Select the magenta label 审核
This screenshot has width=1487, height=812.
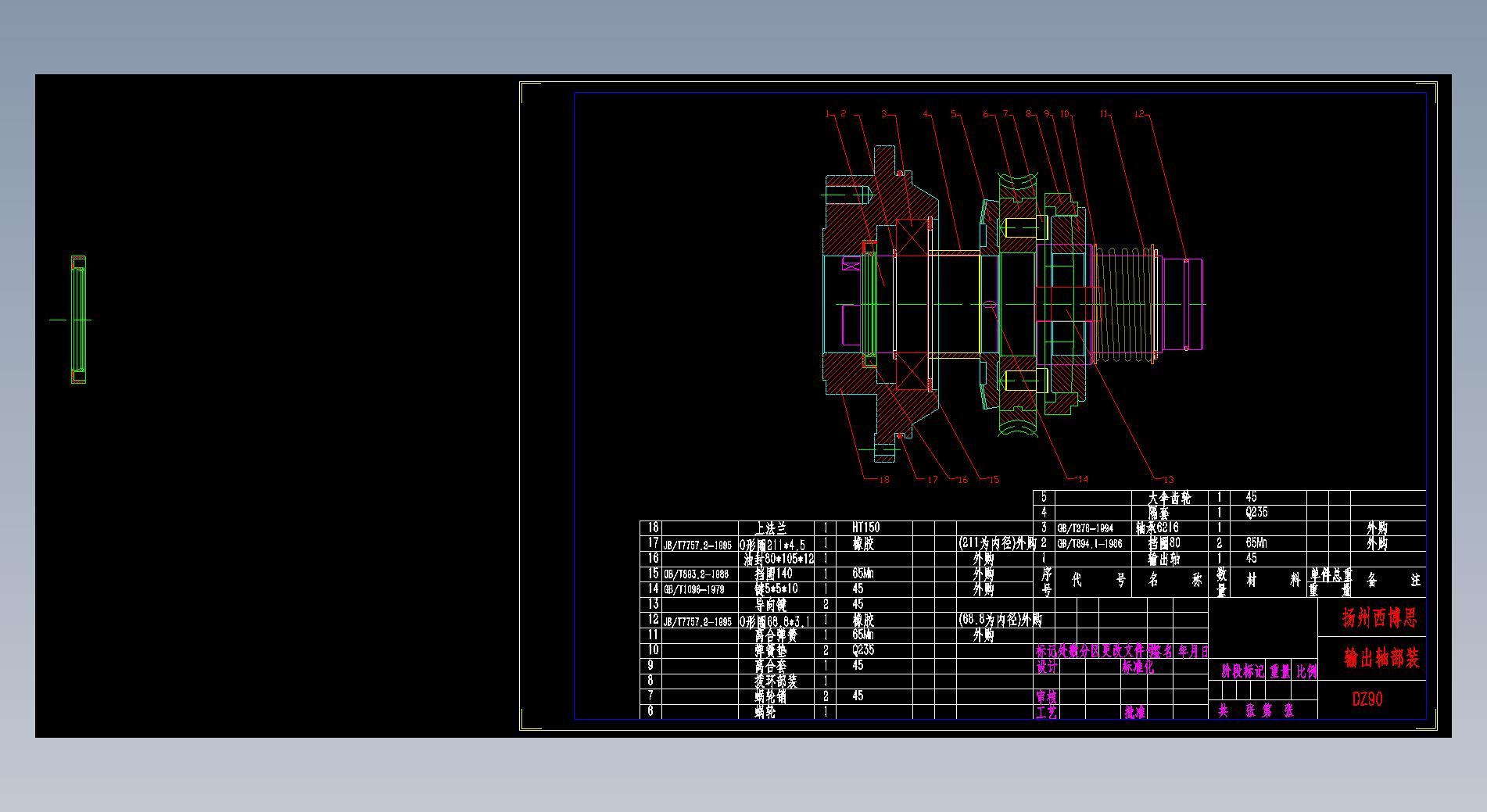pyautogui.click(x=1046, y=696)
